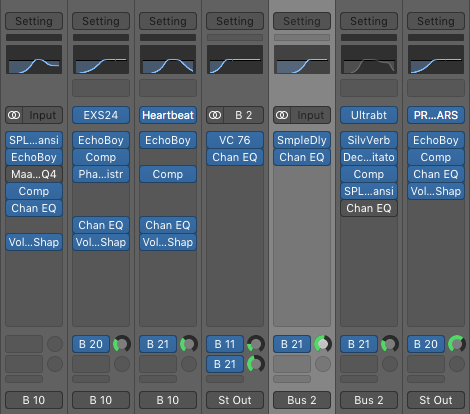
Task: Click empty MIDI FX slot above EXS24
Action: pos(101,88)
